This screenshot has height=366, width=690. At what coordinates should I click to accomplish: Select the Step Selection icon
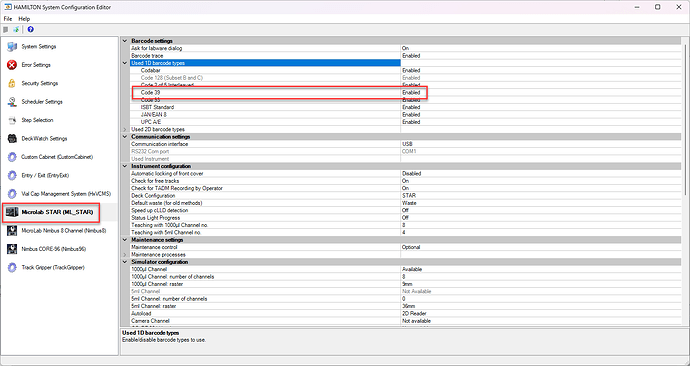pyautogui.click(x=12, y=120)
